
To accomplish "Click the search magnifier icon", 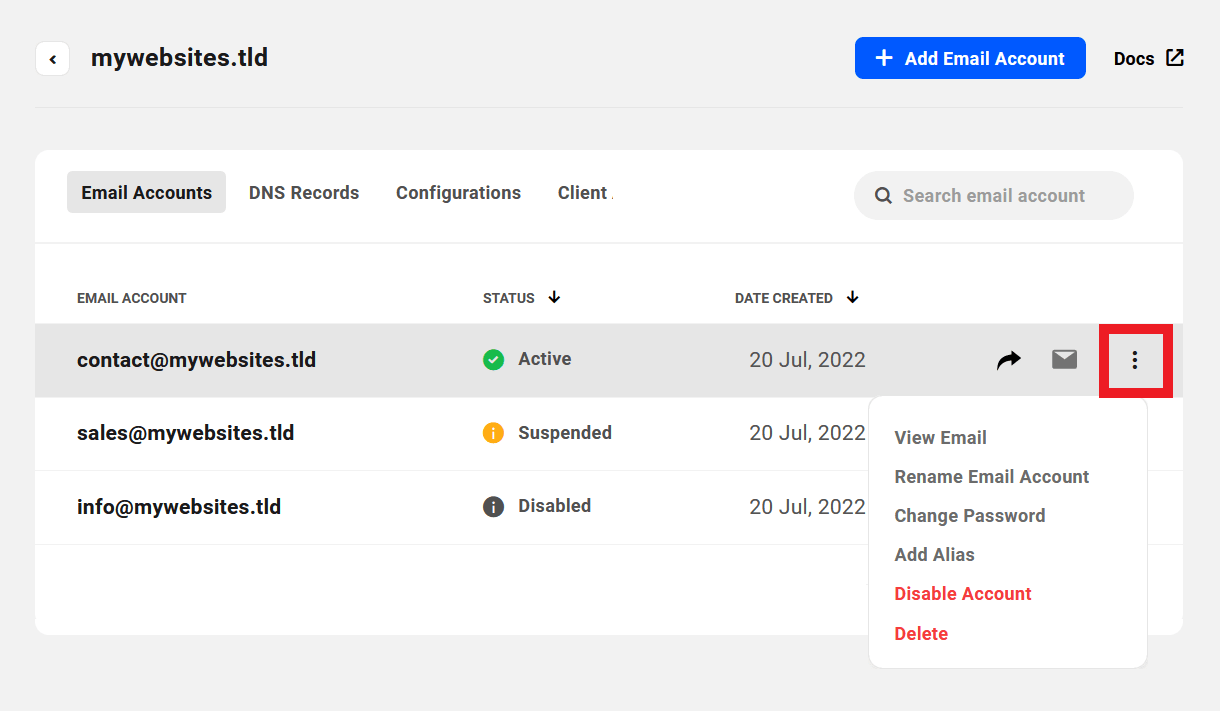I will click(x=883, y=196).
